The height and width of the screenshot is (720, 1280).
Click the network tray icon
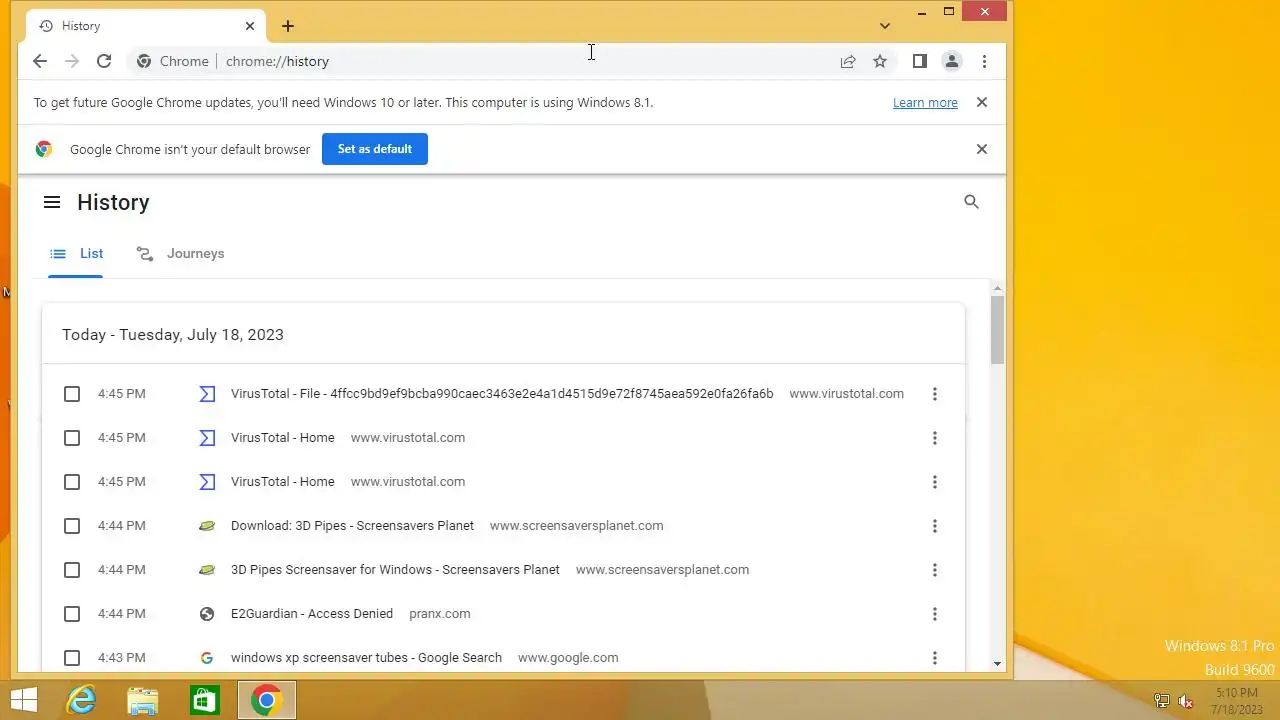point(1162,701)
